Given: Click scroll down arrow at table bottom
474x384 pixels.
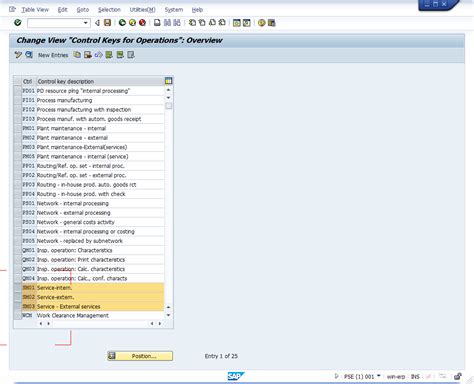Looking at the screenshot, I should pyautogui.click(x=168, y=315).
